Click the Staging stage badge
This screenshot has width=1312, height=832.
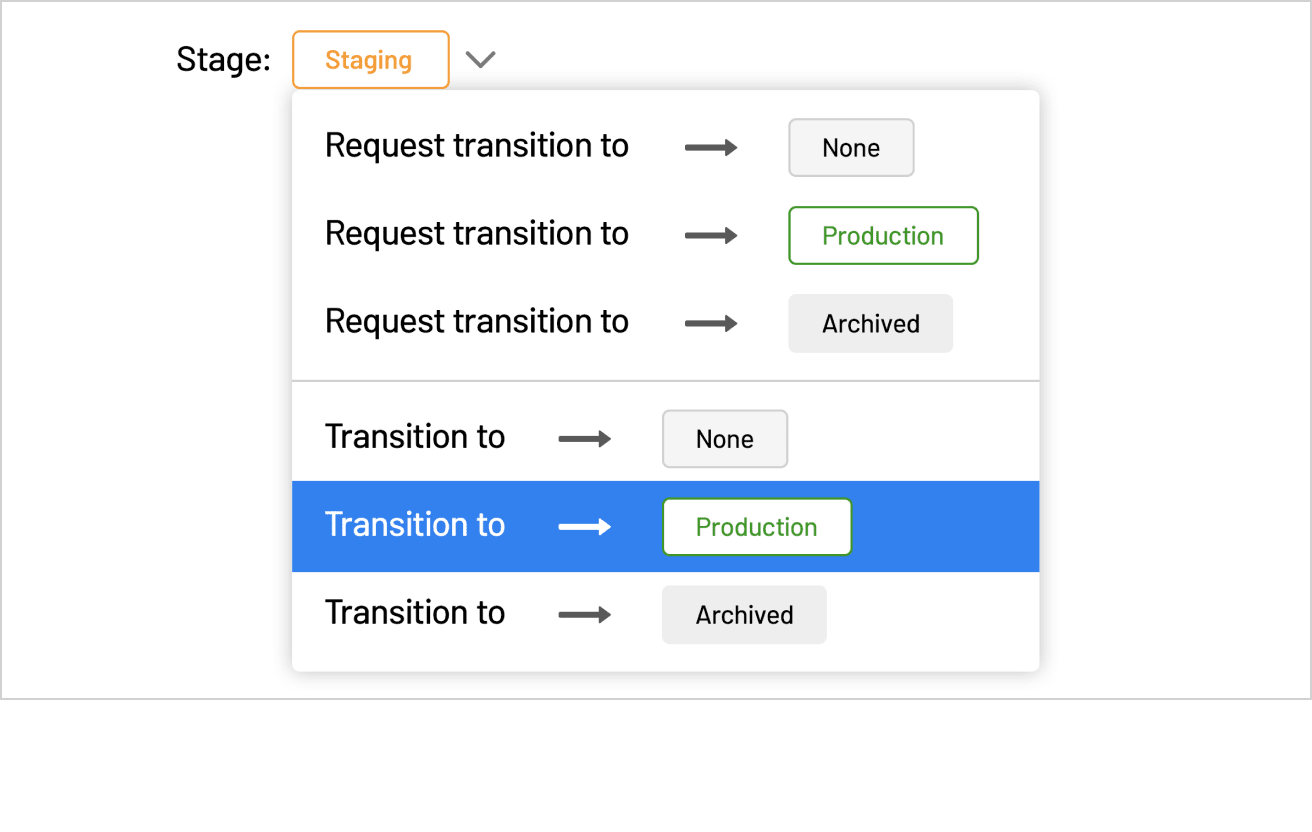pyautogui.click(x=370, y=60)
